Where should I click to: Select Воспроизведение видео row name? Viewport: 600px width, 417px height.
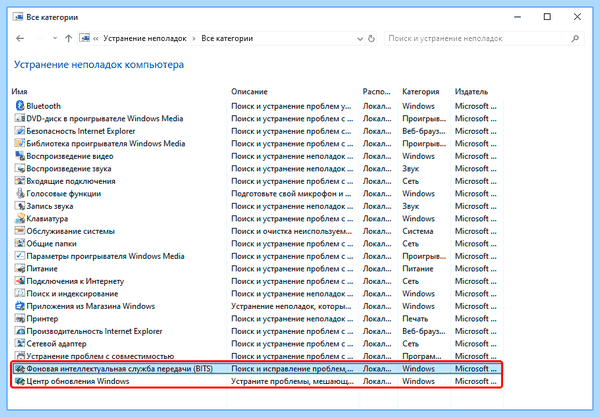[70, 156]
